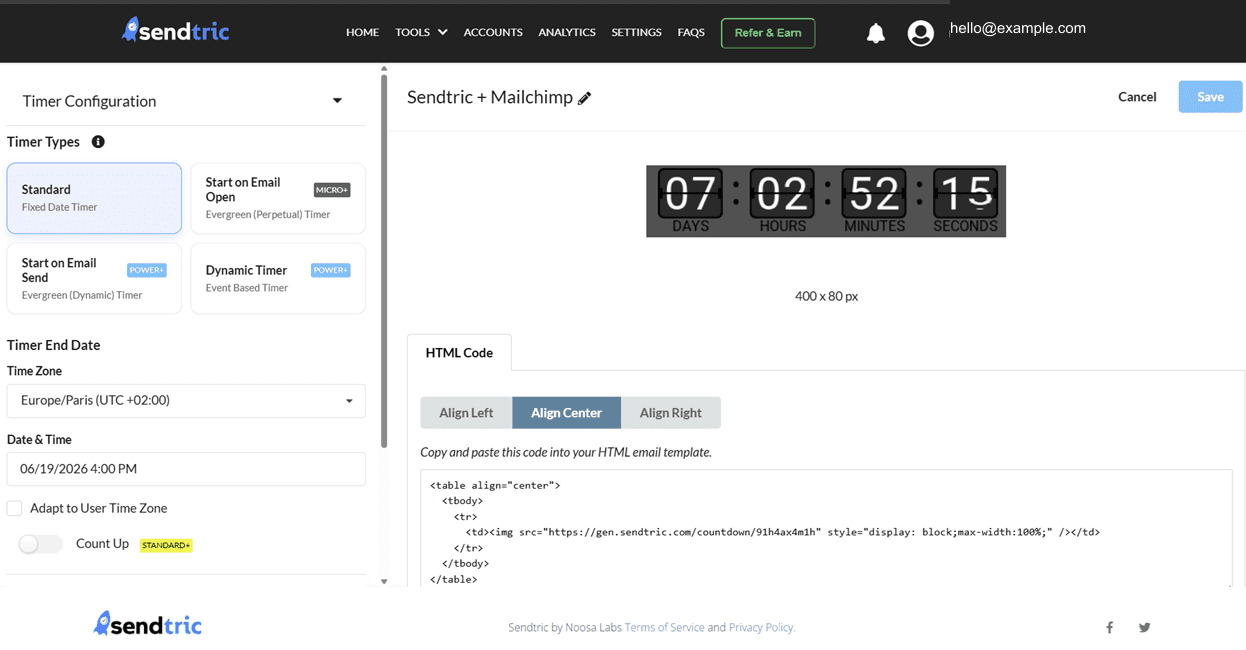Image resolution: width=1246 pixels, height=650 pixels.
Task: Save the timer
Action: [1210, 97]
